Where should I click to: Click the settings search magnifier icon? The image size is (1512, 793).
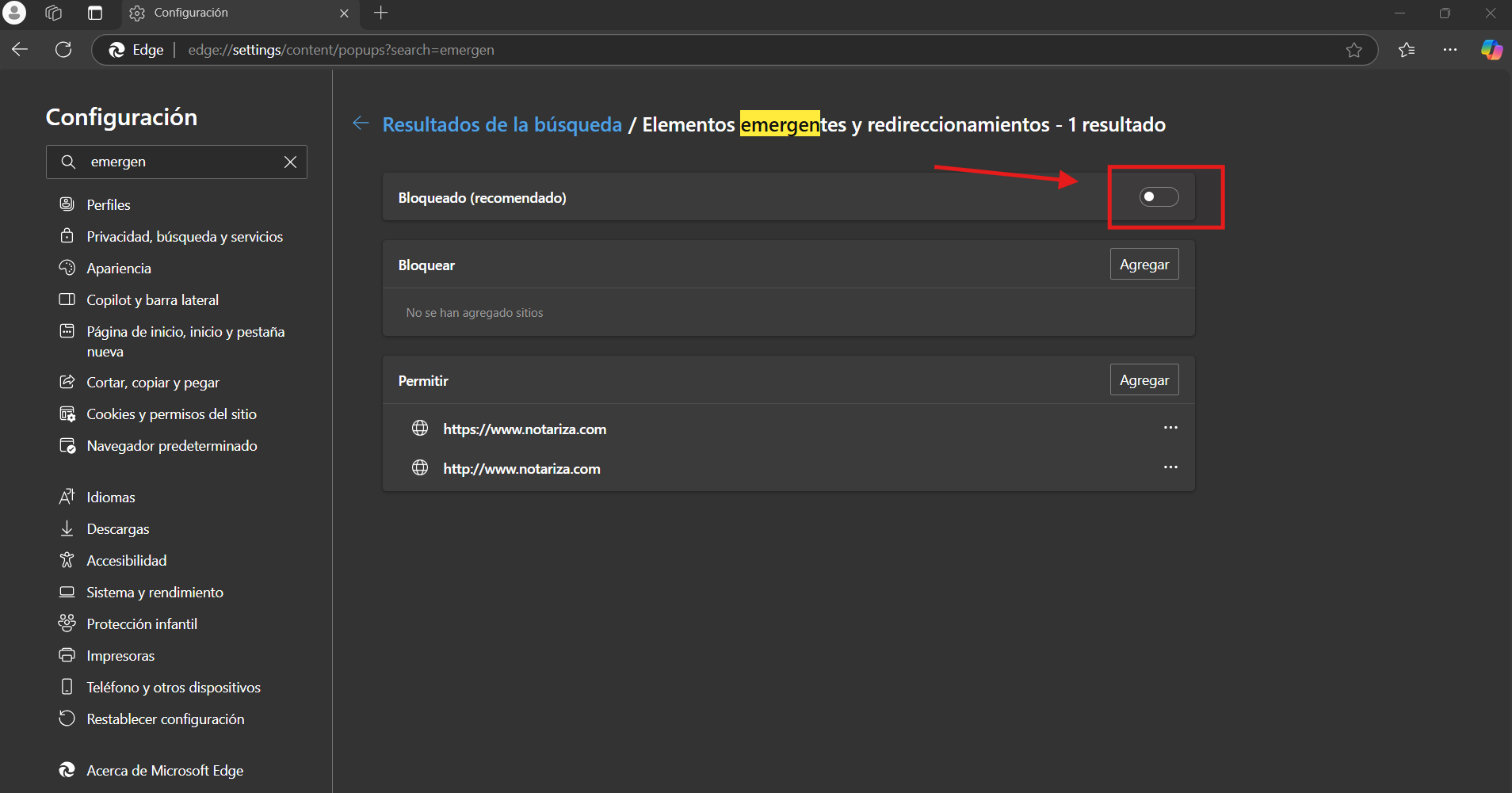click(68, 162)
